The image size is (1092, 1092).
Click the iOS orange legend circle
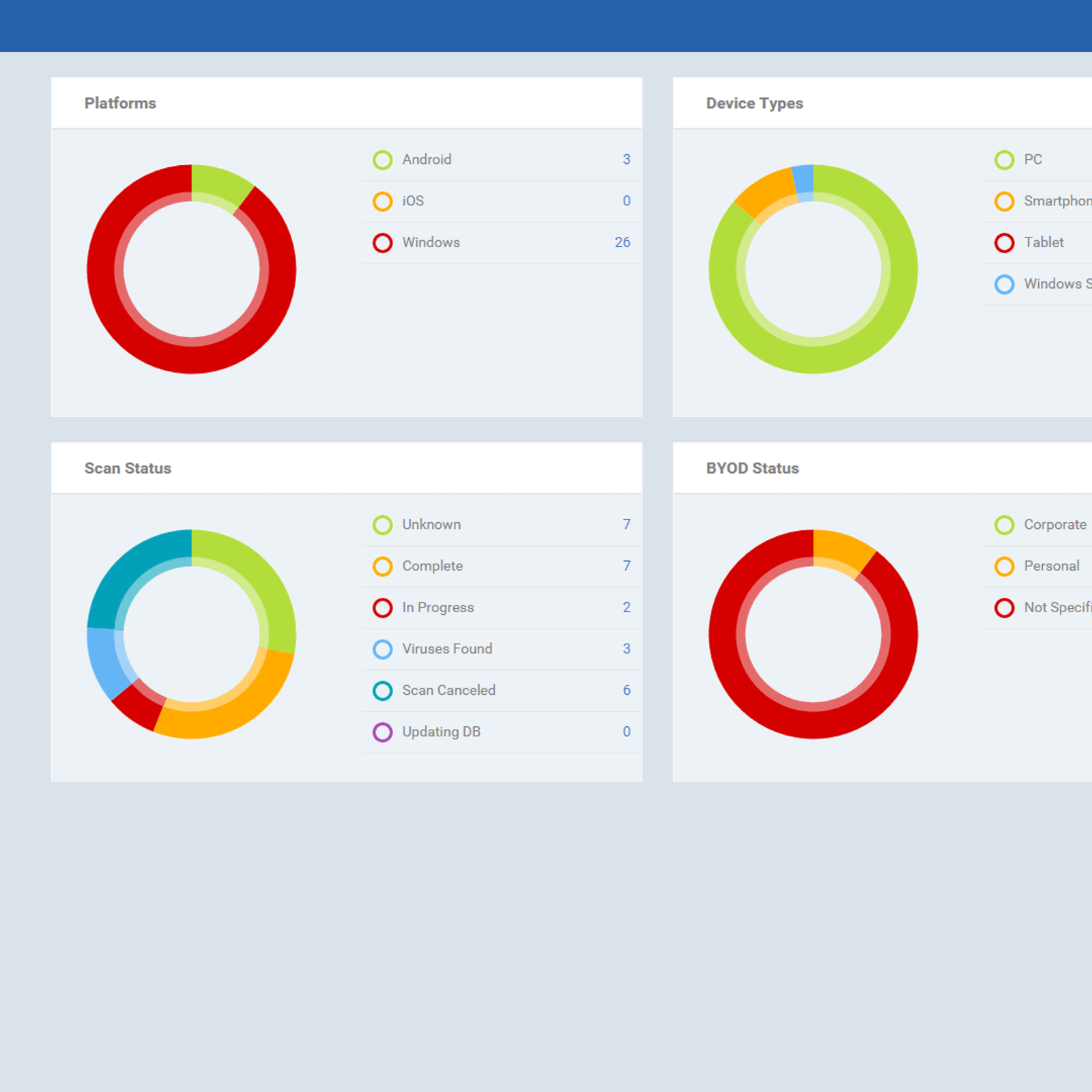(382, 201)
